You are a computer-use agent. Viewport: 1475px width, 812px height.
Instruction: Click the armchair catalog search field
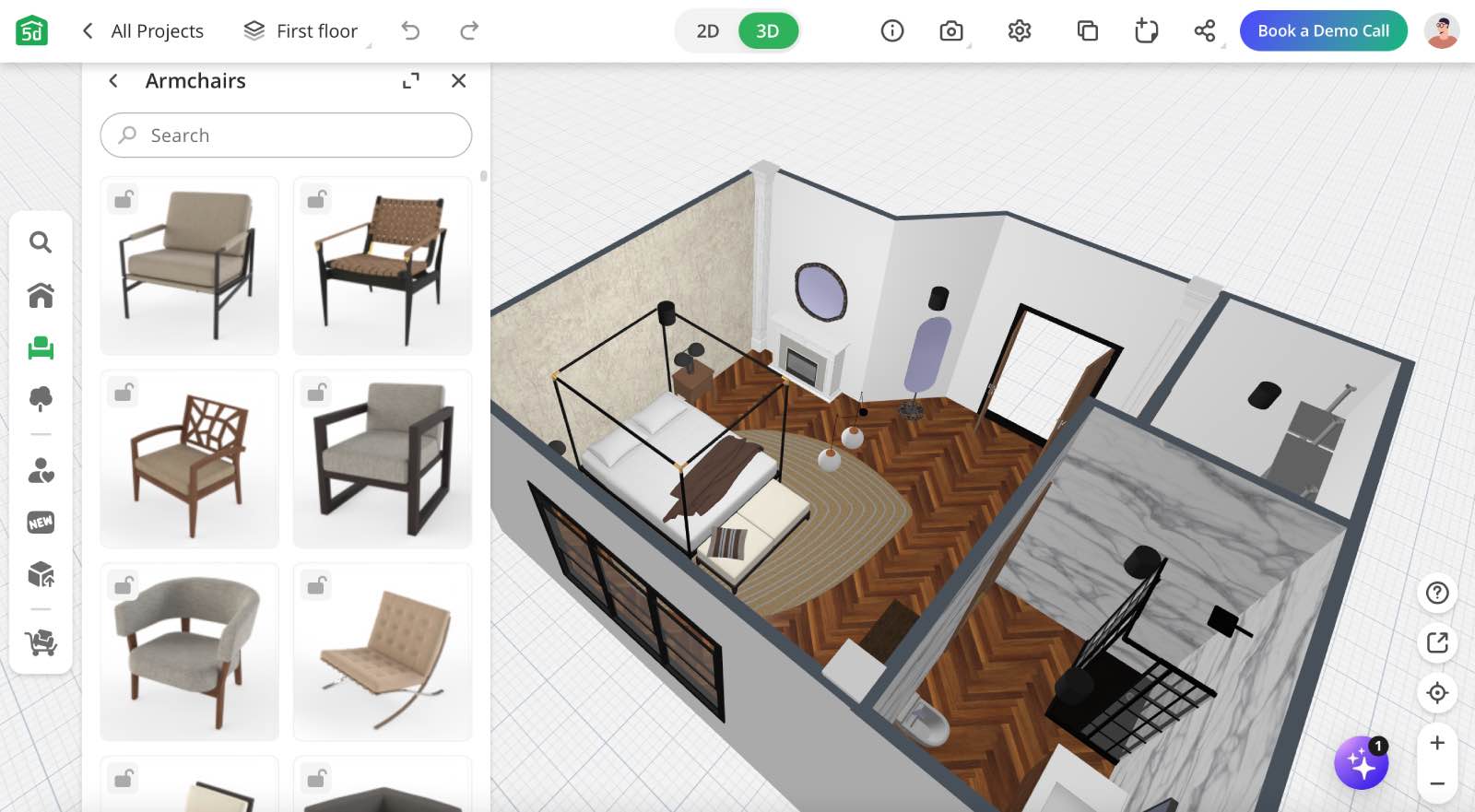[286, 135]
